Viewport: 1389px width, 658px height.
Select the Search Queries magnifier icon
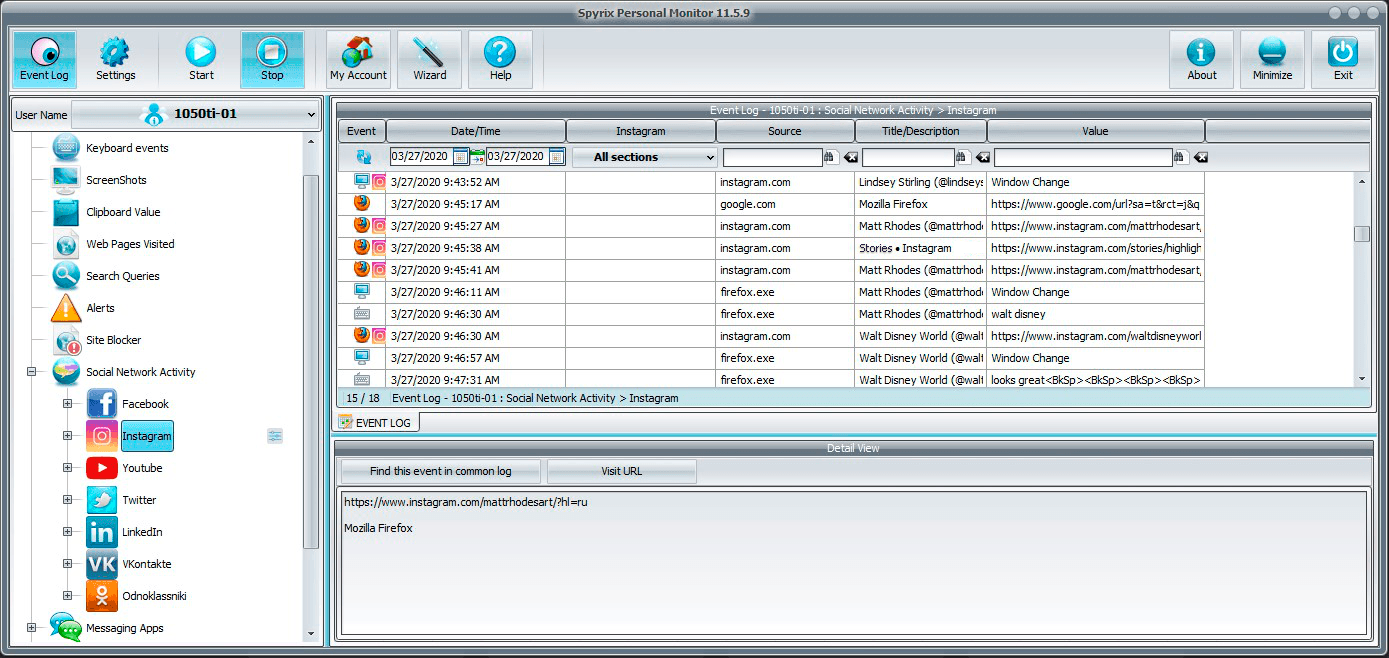point(66,276)
